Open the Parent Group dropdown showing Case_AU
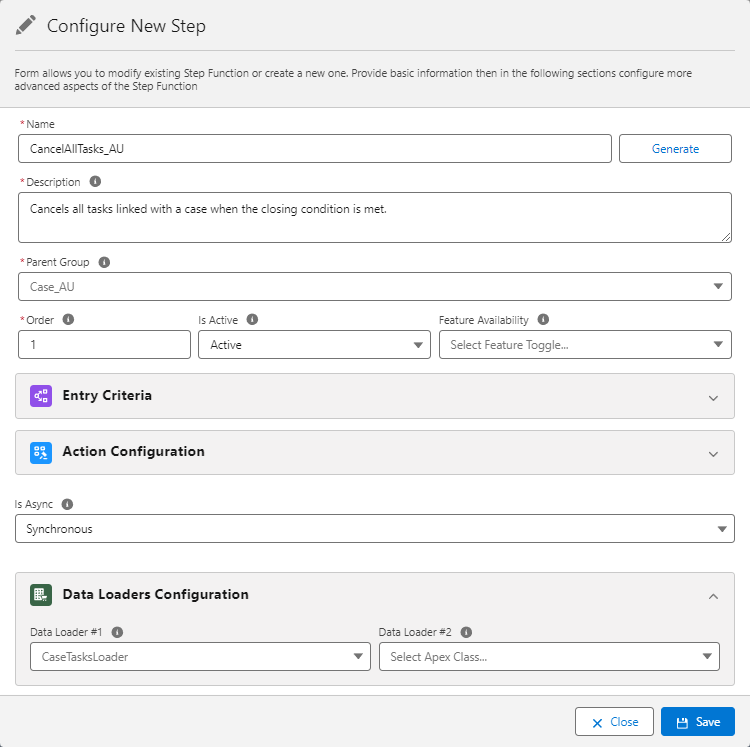Viewport: 750px width, 747px height. pos(375,286)
